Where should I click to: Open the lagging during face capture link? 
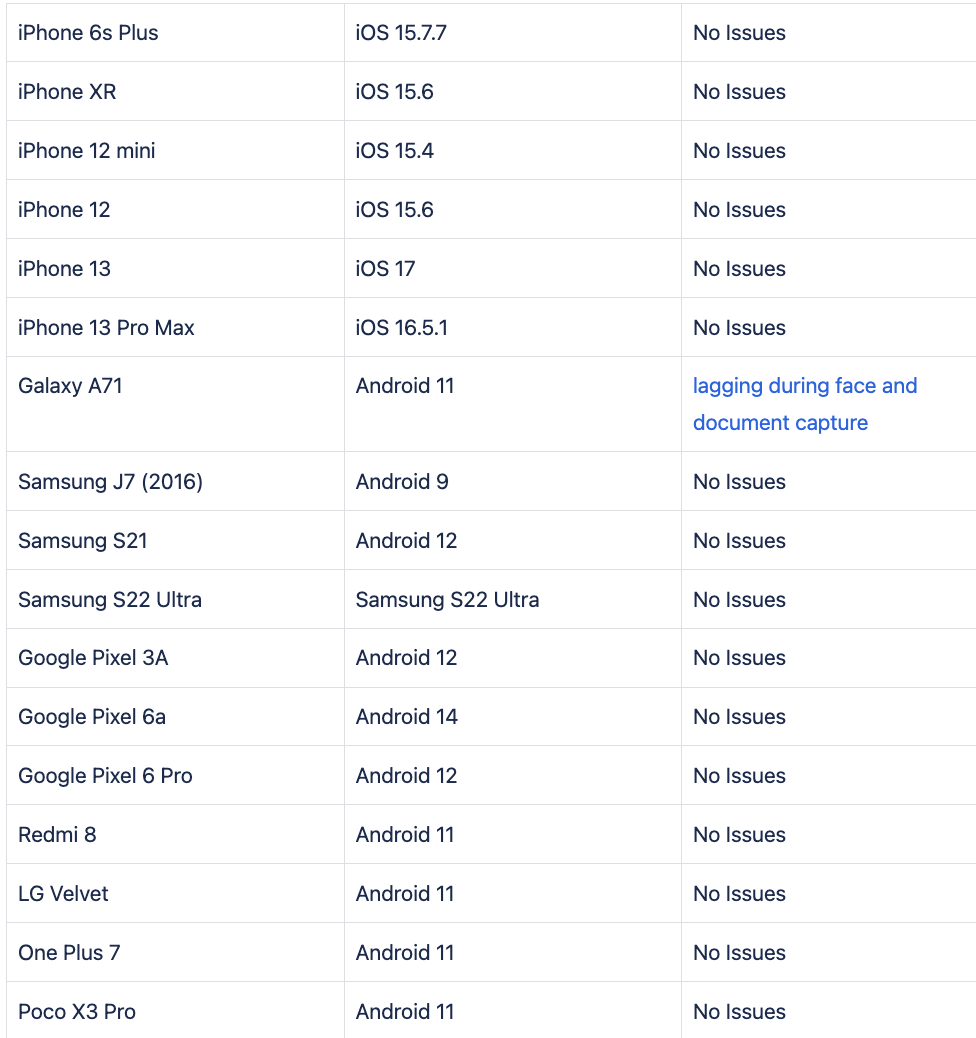pos(805,404)
